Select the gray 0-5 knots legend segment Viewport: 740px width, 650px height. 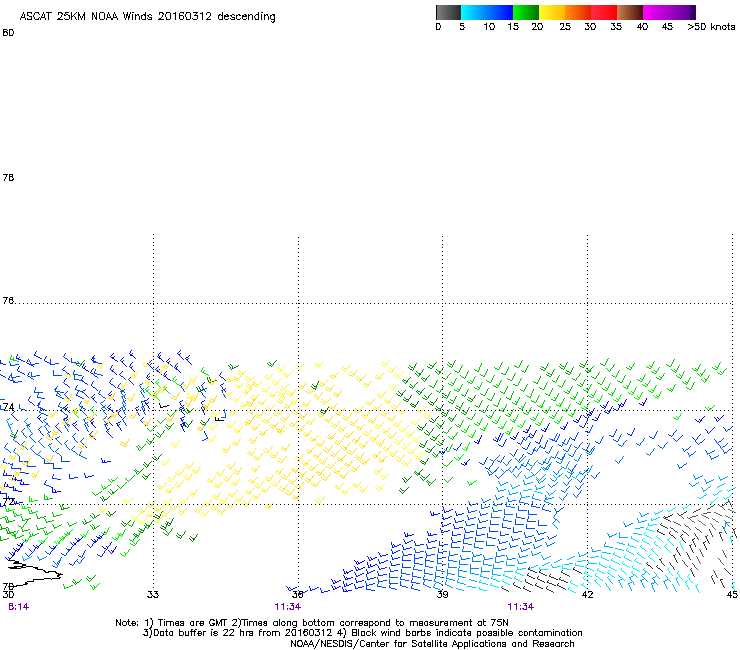448,12
